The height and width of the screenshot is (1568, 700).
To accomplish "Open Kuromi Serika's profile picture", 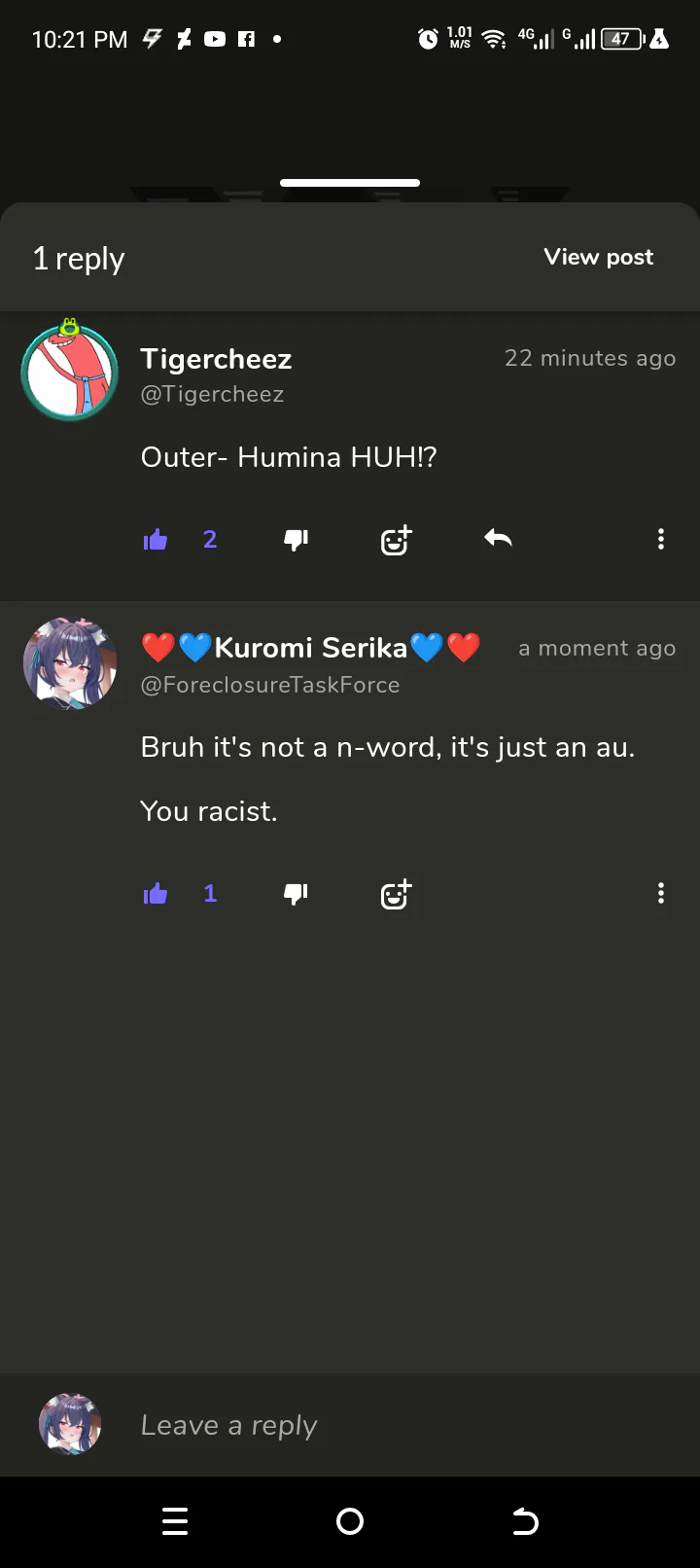I will (70, 662).
